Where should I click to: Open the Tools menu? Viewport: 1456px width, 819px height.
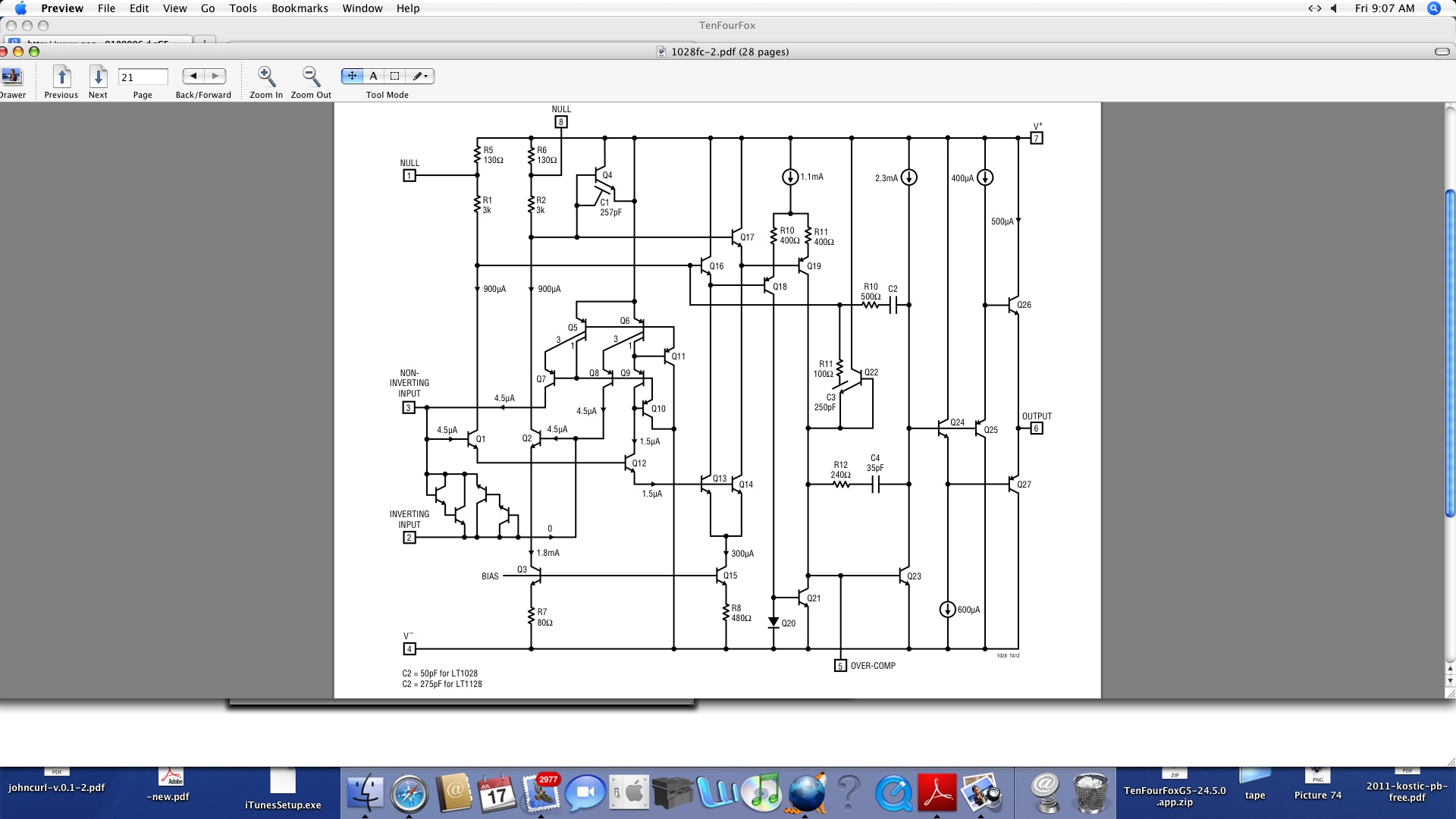click(243, 8)
